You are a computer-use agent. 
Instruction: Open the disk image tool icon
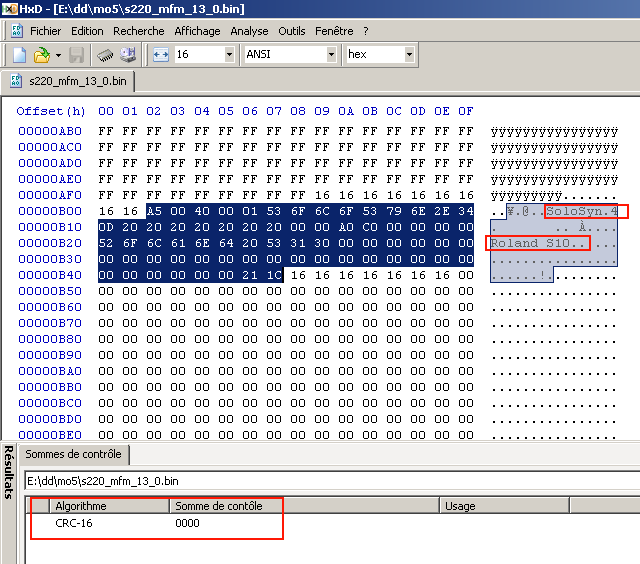coord(128,55)
